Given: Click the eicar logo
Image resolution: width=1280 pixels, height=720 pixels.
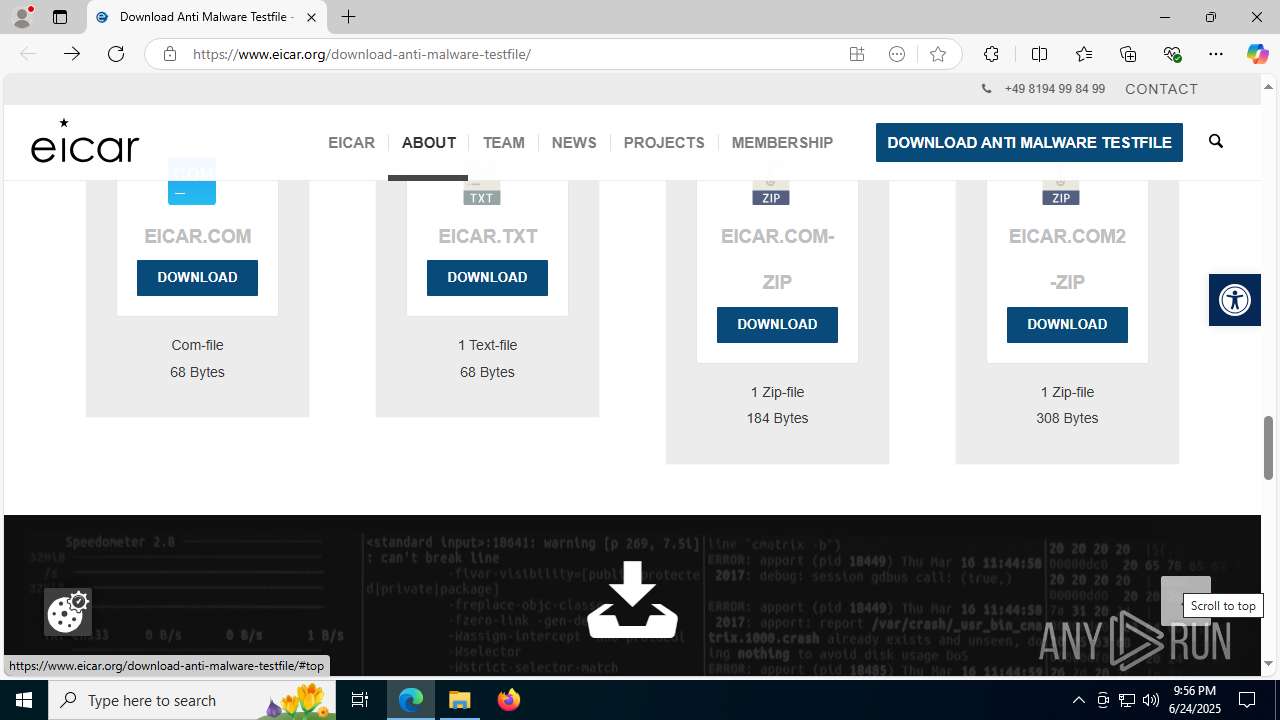Looking at the screenshot, I should pyautogui.click(x=85, y=141).
